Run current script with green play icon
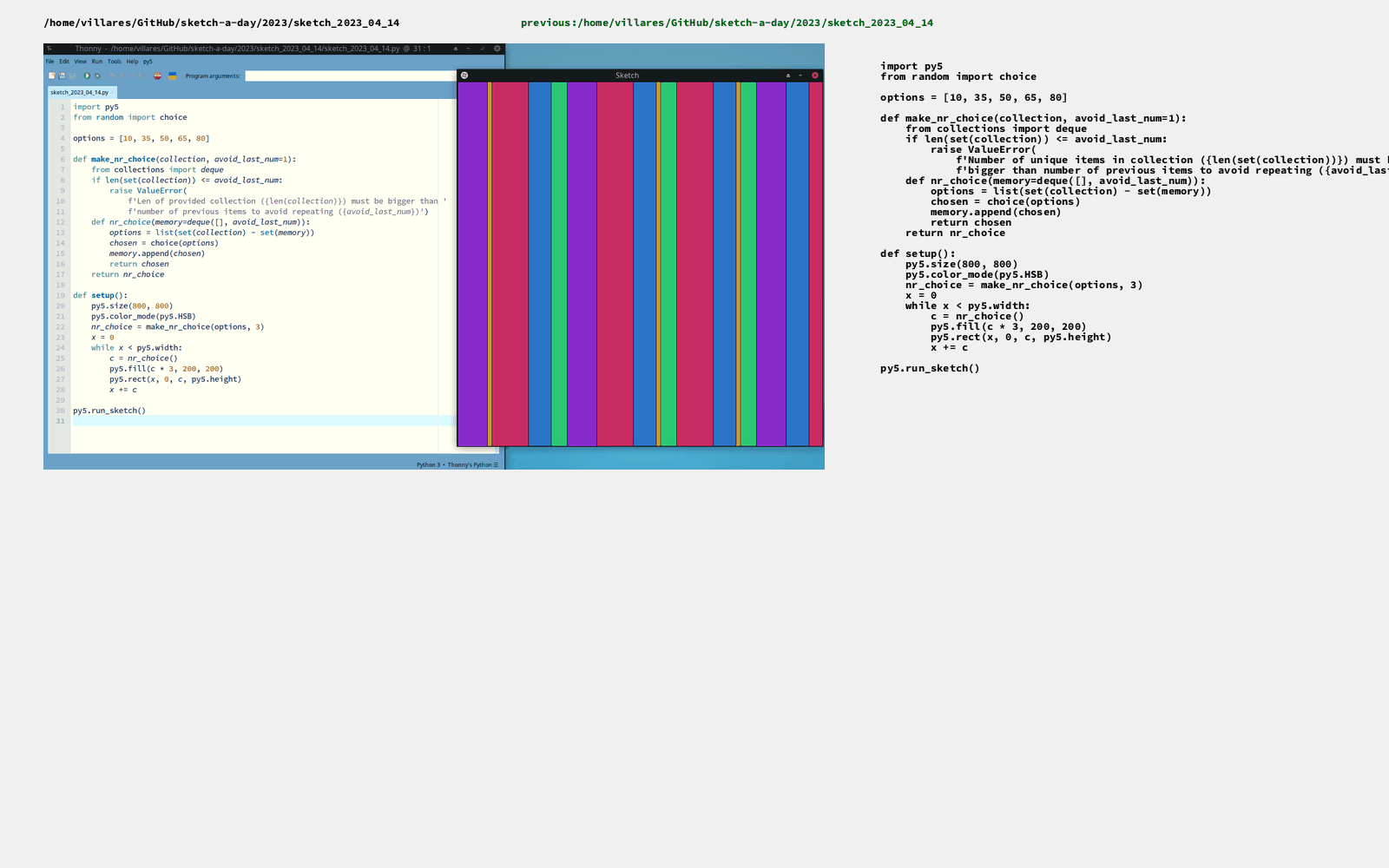This screenshot has height=868, width=1389. point(87,76)
